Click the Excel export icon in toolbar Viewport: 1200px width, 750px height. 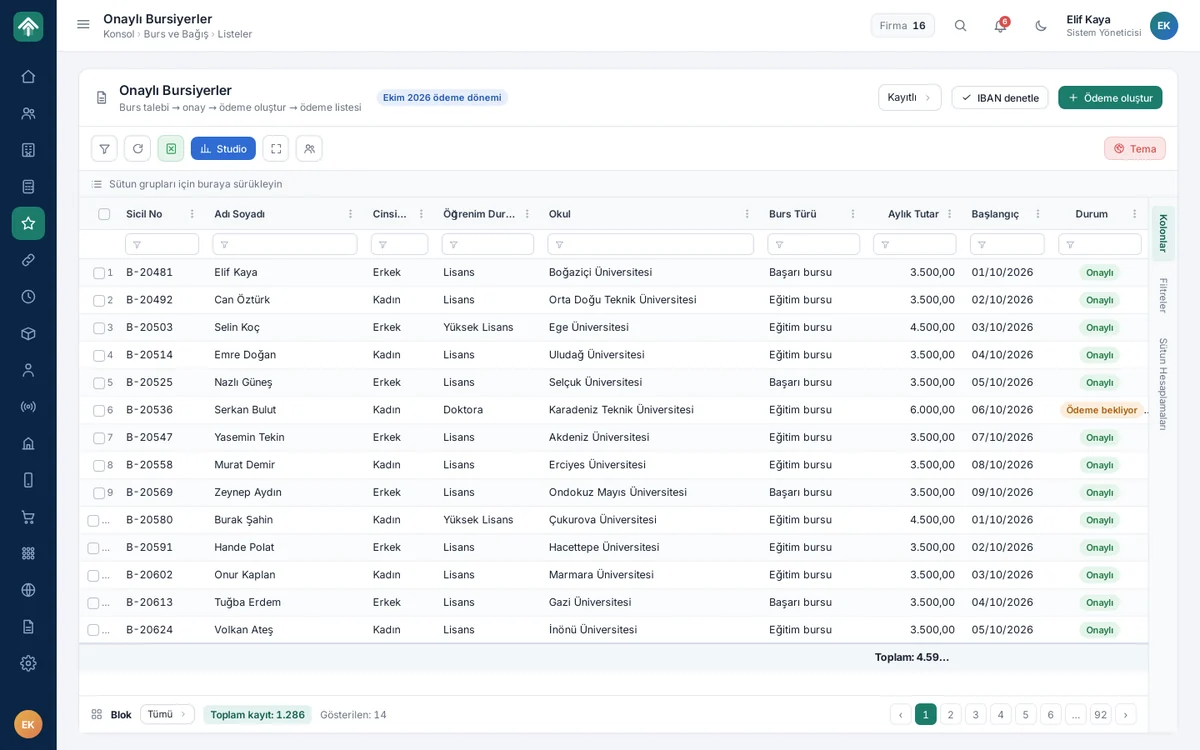[171, 149]
